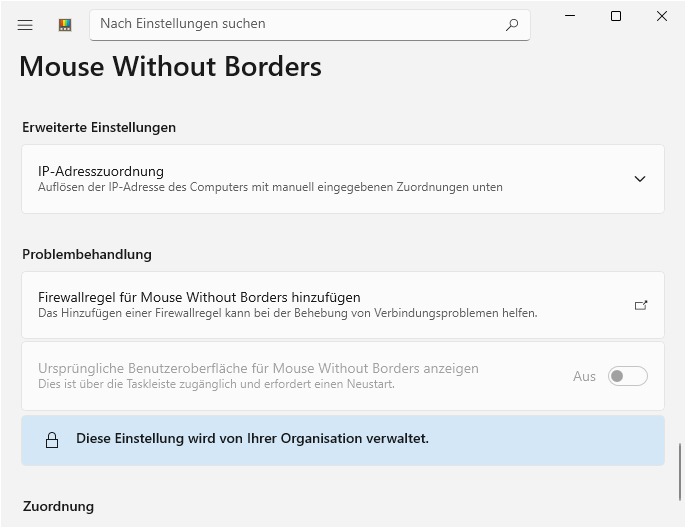This screenshot has height=528, width=686.
Task: Click the Mouse Without Borders page title
Action: click(171, 66)
